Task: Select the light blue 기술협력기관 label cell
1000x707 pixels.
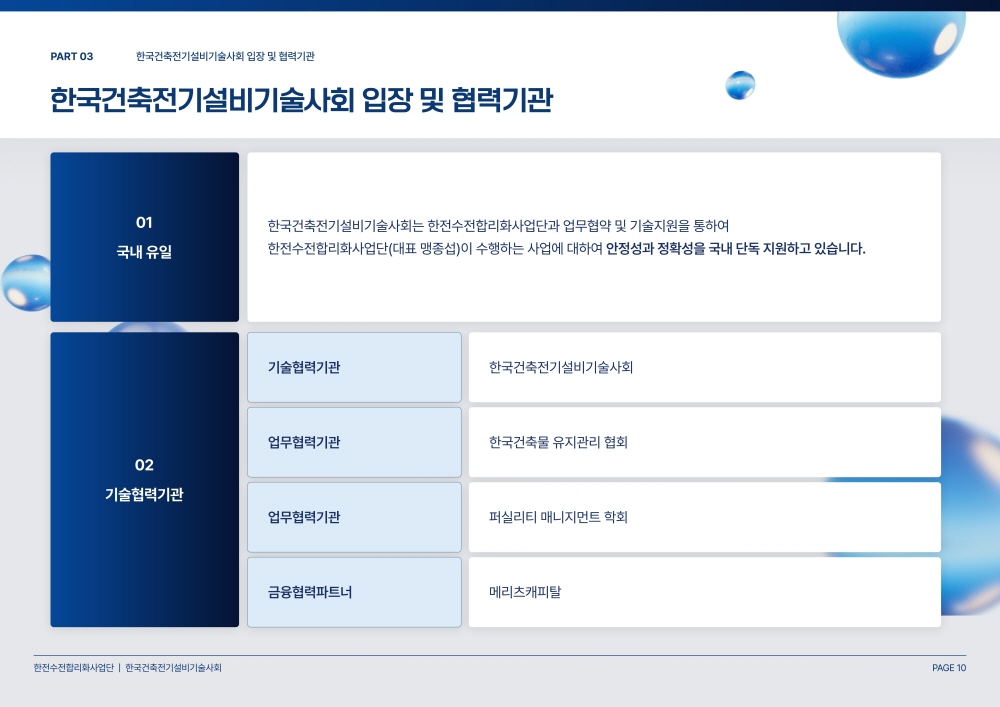Action: (x=354, y=367)
